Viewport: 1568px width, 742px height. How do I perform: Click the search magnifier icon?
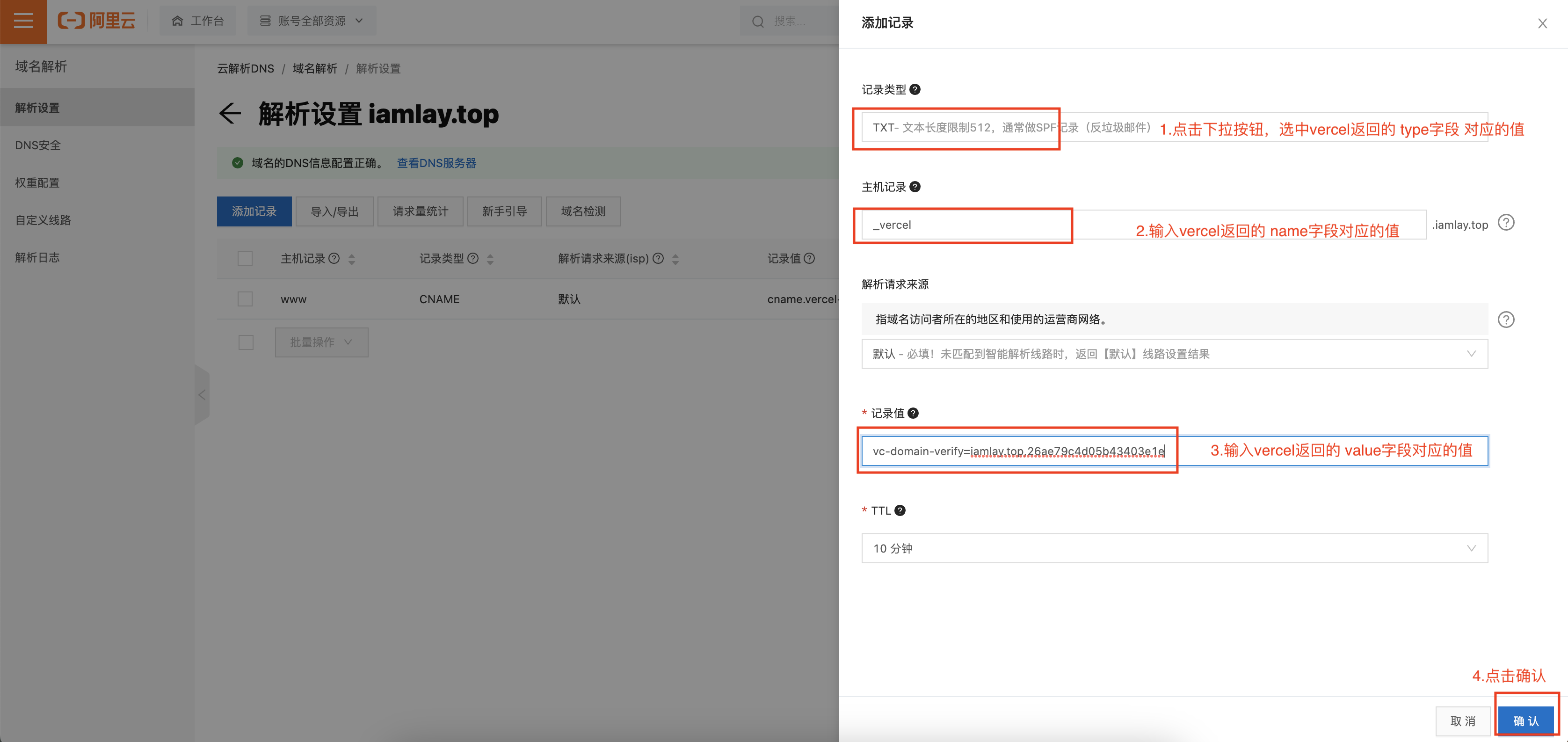(758, 22)
